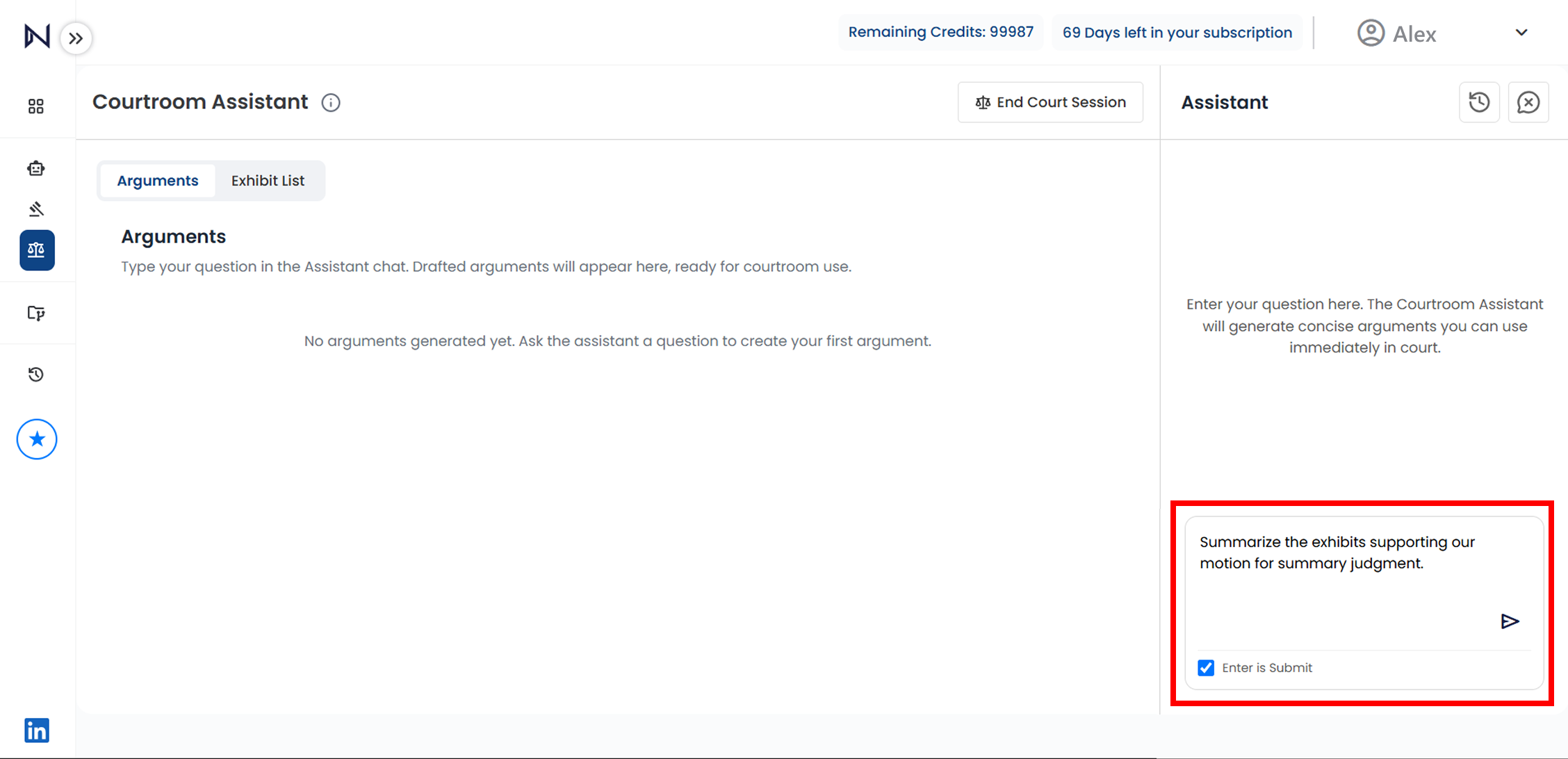The image size is (1568, 759).
Task: Click the gavel sidebar icon
Action: point(36,209)
